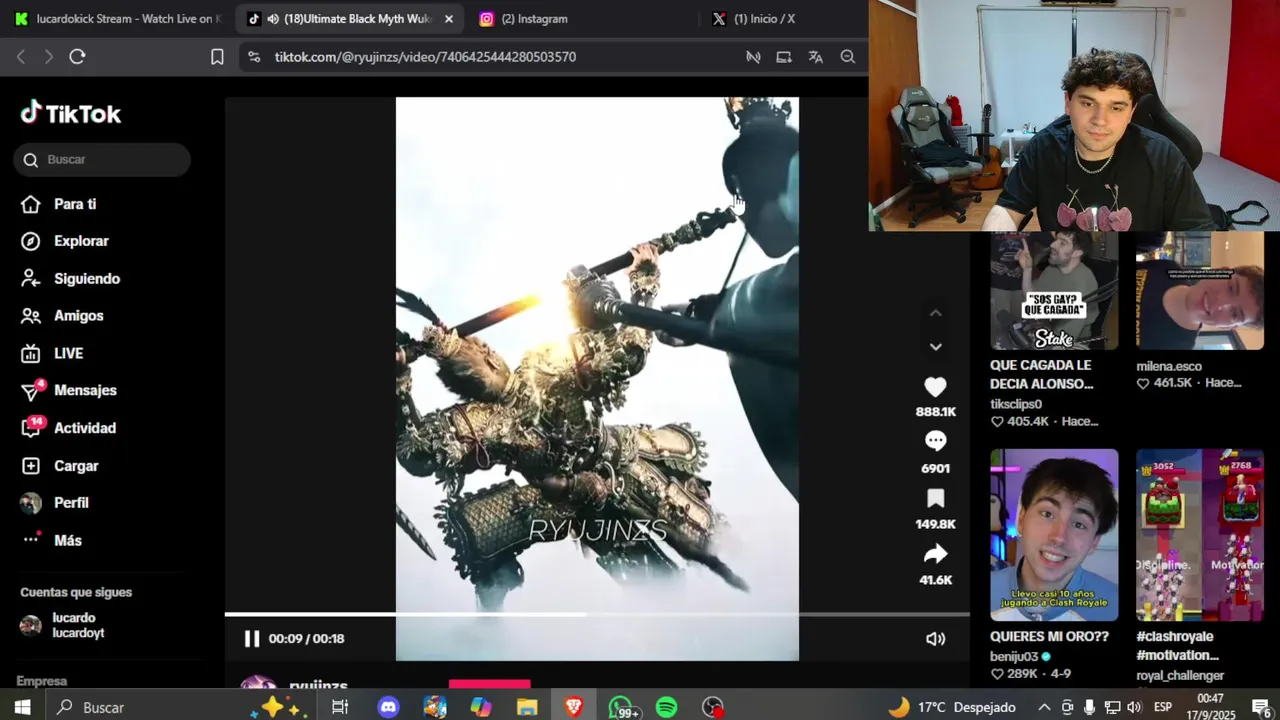Seek on the video progress bar

[597, 614]
